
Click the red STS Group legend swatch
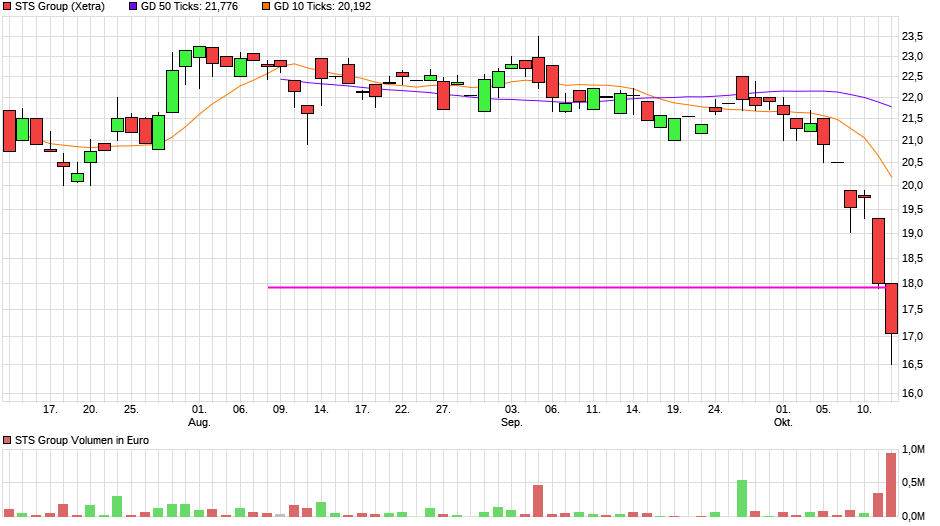[x=7, y=7]
